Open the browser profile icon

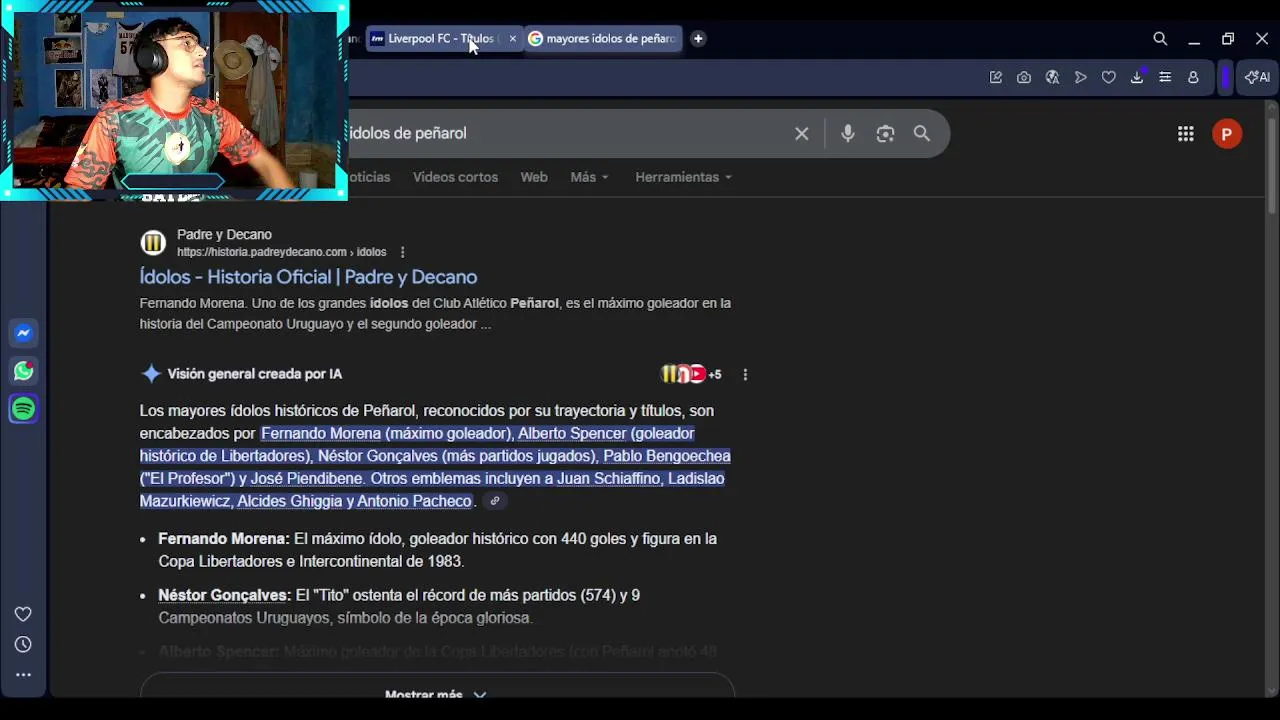tap(1193, 77)
